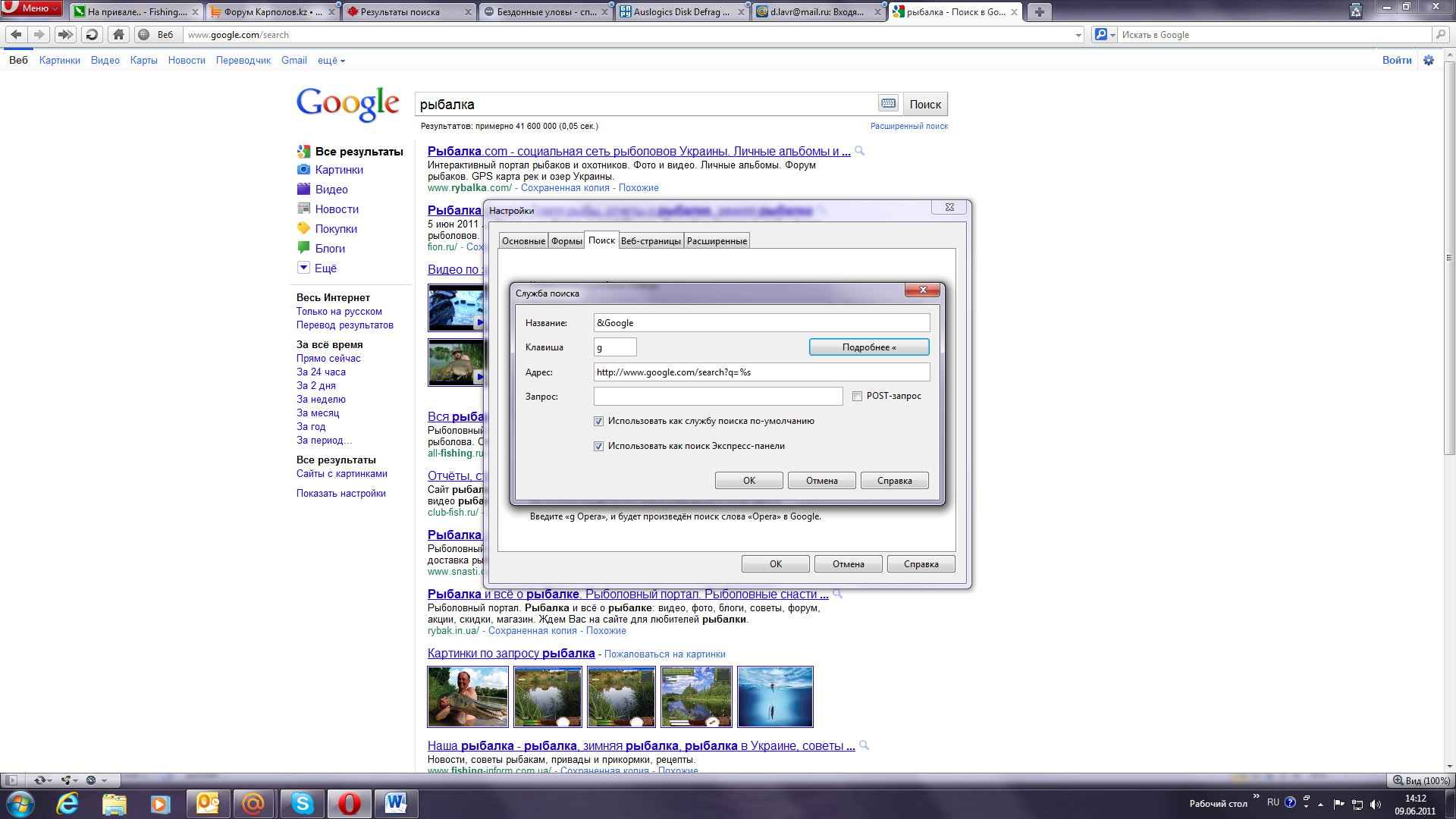Open the Opera Меню dropdown
This screenshot has height=819, width=1456.
click(x=31, y=8)
